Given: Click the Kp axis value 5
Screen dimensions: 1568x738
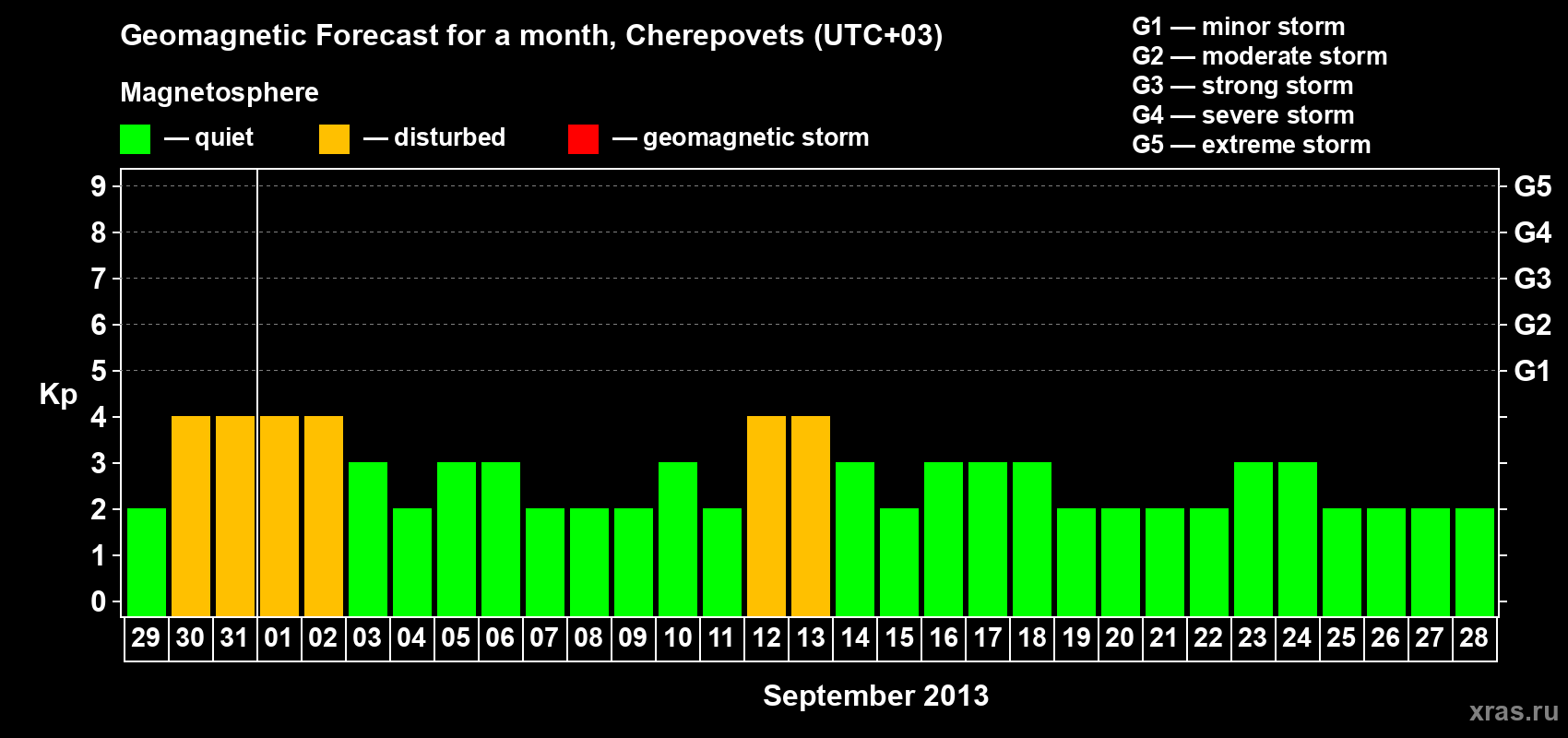Looking at the screenshot, I should [x=98, y=371].
